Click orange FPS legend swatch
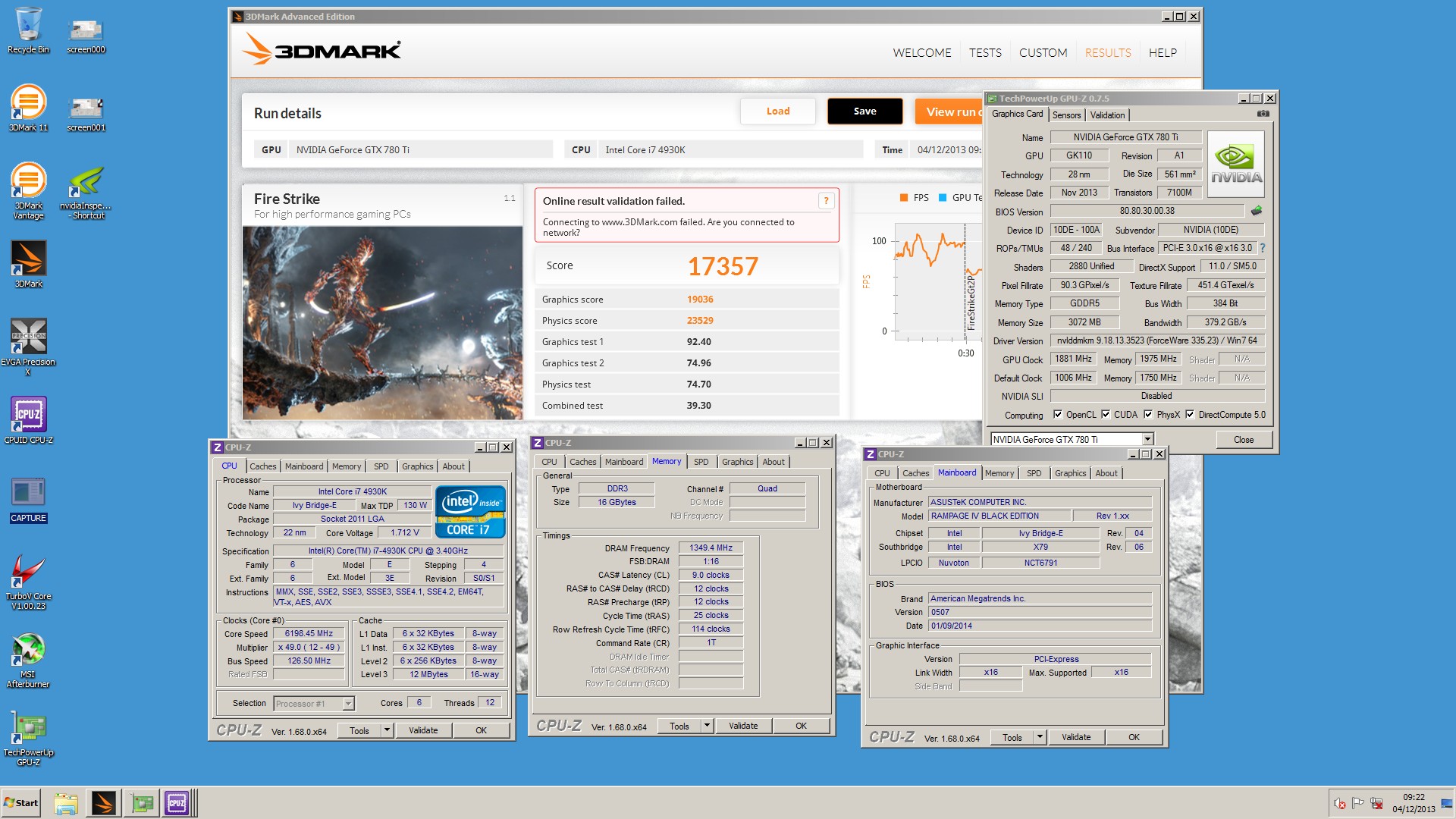 [x=904, y=198]
